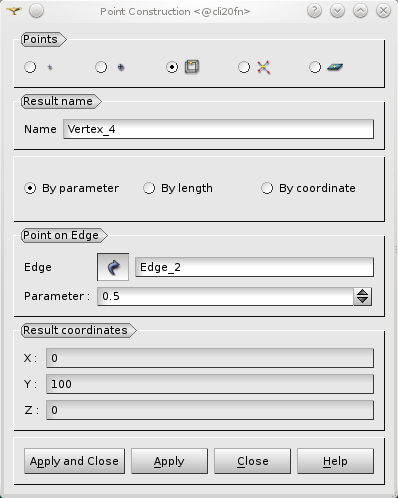Screen dimensions: 398x498
Task: Click the shade window down-arrow icon
Action: (337, 11)
